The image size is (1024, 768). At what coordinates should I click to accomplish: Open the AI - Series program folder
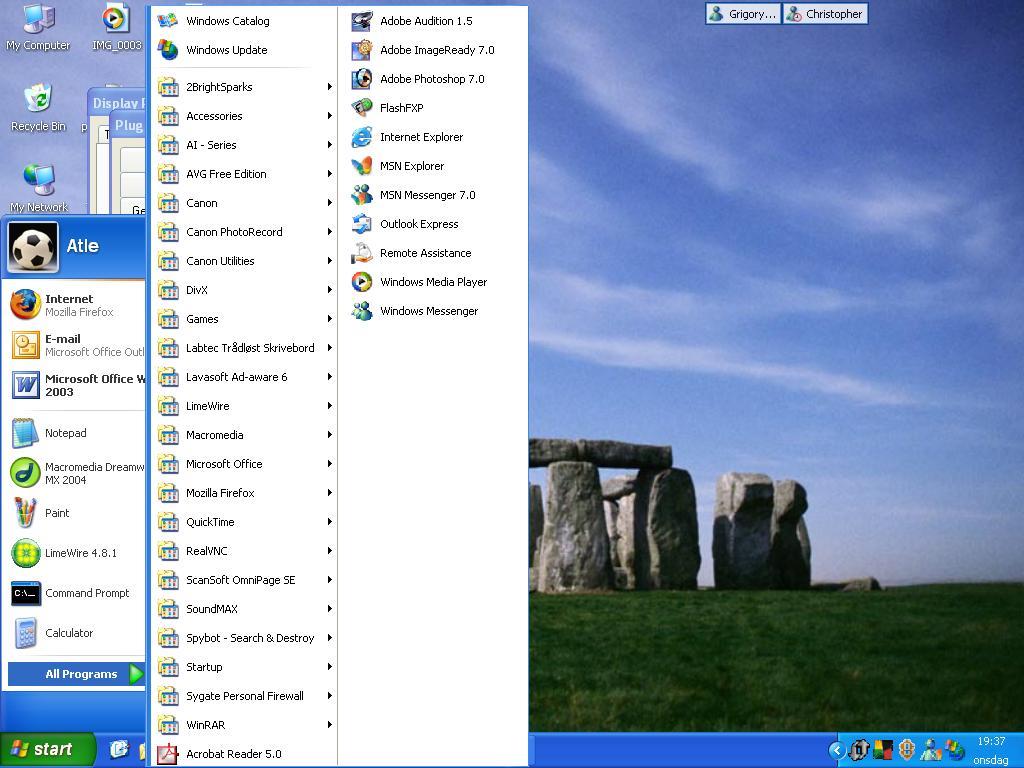click(x=244, y=145)
